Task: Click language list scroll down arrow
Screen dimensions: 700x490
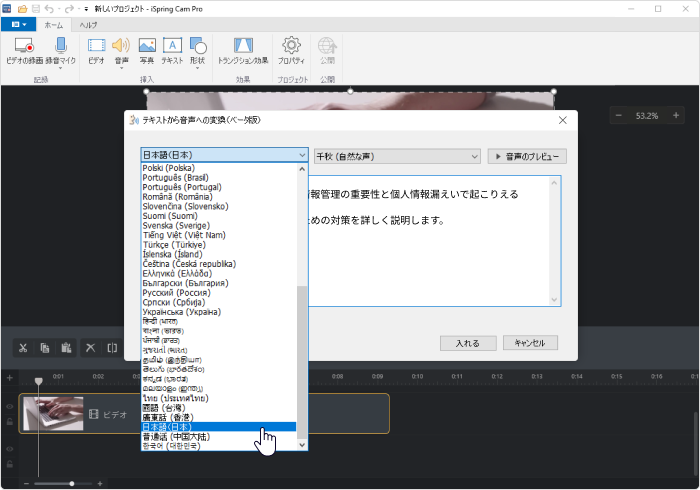Action: coord(302,445)
